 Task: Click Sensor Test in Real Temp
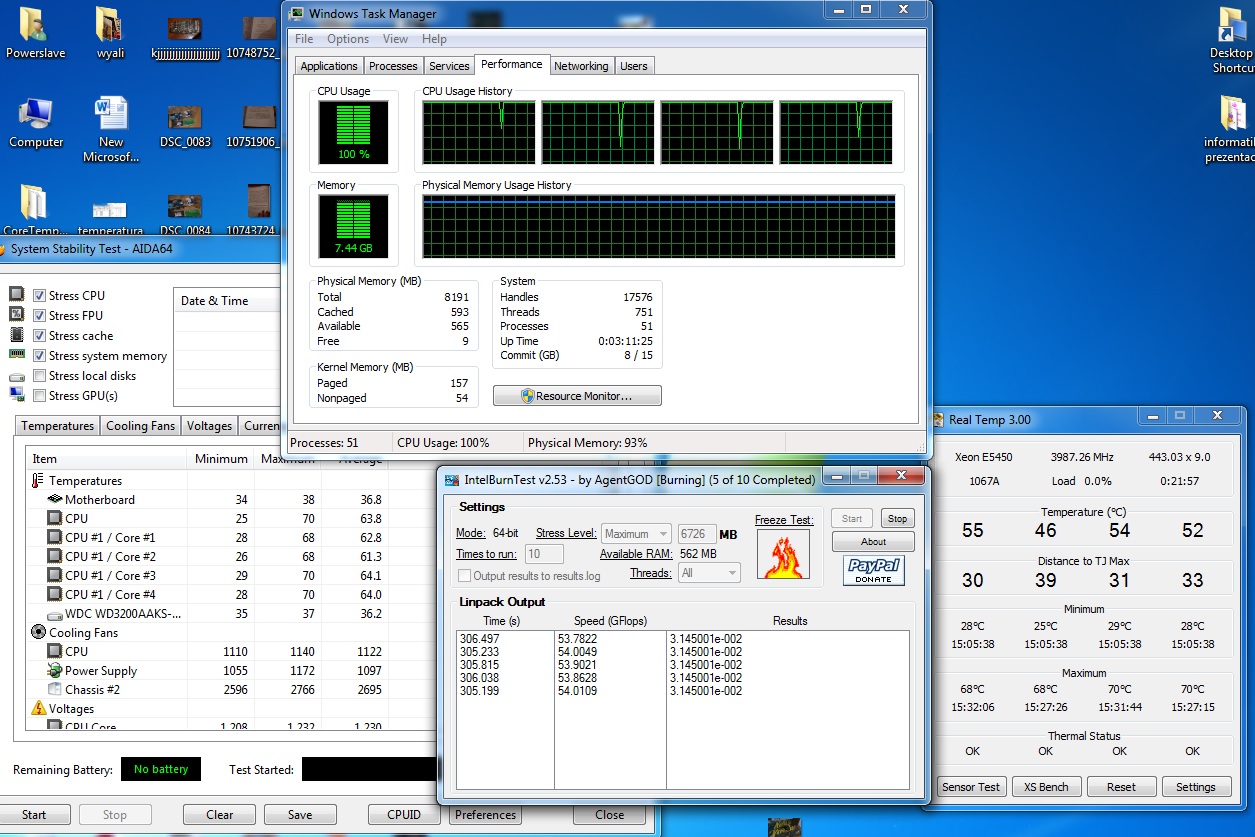[x=970, y=787]
